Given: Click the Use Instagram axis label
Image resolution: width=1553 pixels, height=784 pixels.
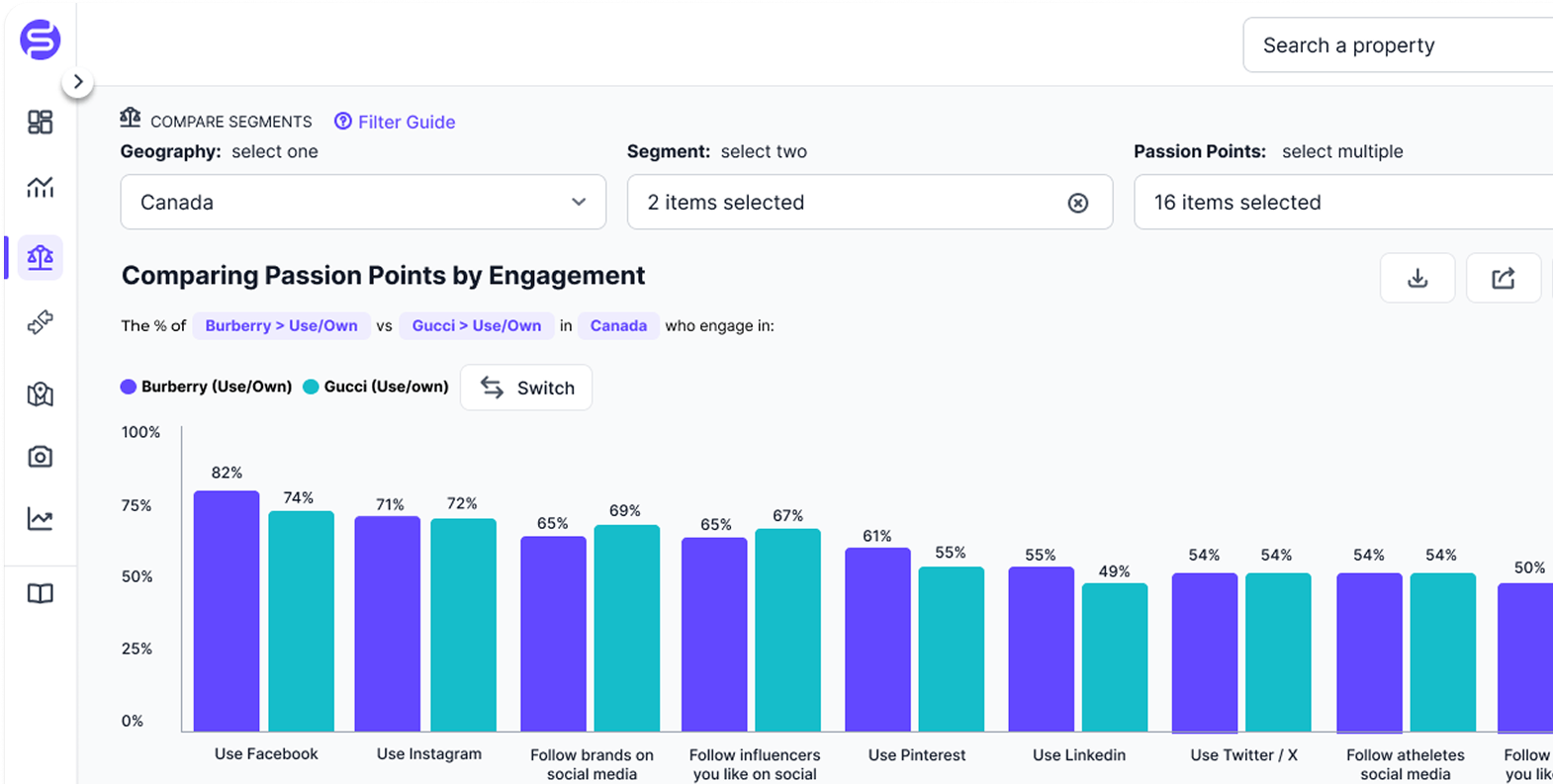Looking at the screenshot, I should click(429, 753).
